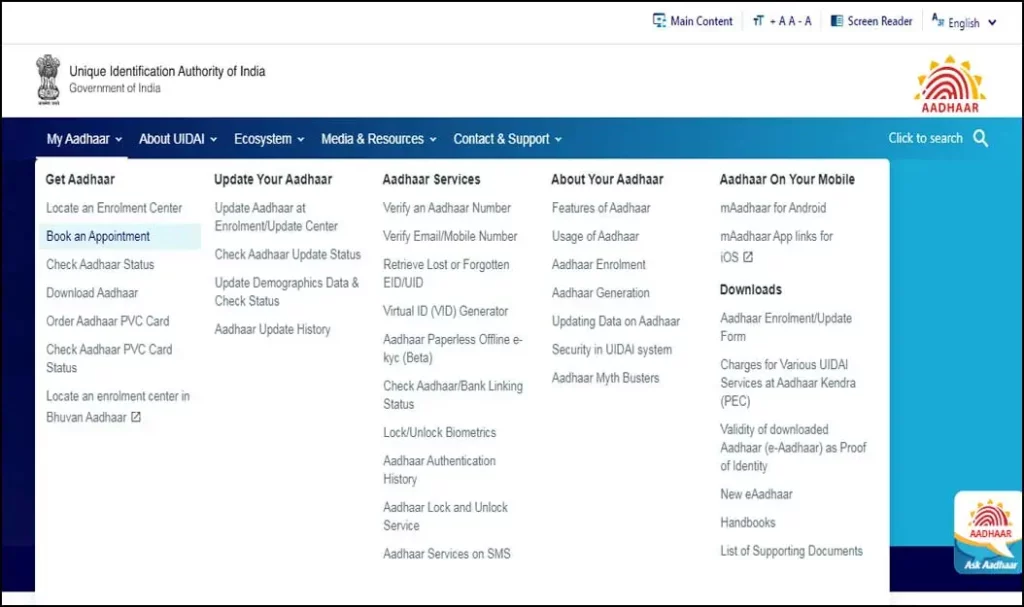Click the national emblem logo
Screen dimensions: 1024x607
pos(47,79)
